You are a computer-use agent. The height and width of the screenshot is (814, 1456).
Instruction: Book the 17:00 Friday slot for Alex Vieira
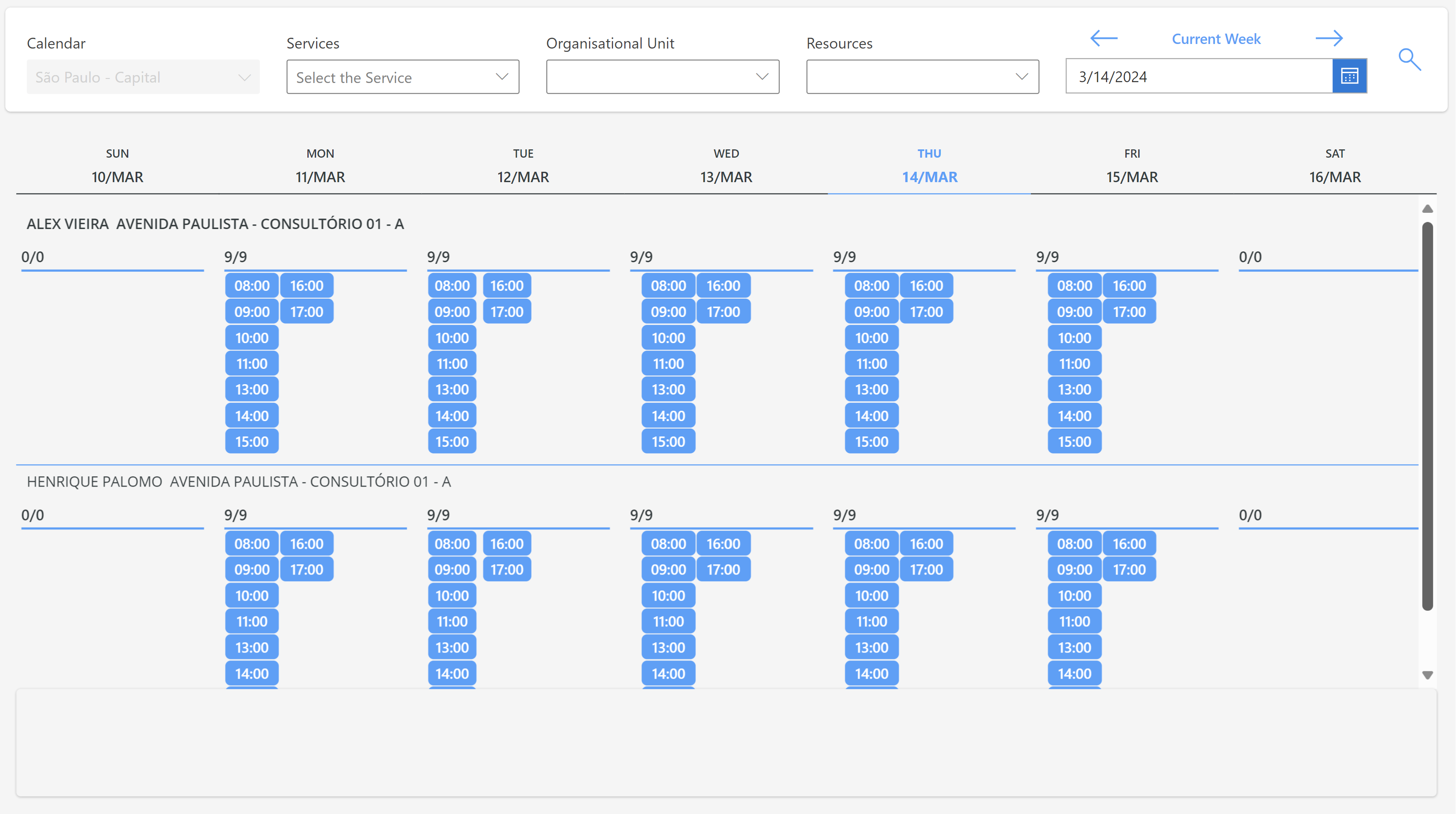pyautogui.click(x=1129, y=312)
